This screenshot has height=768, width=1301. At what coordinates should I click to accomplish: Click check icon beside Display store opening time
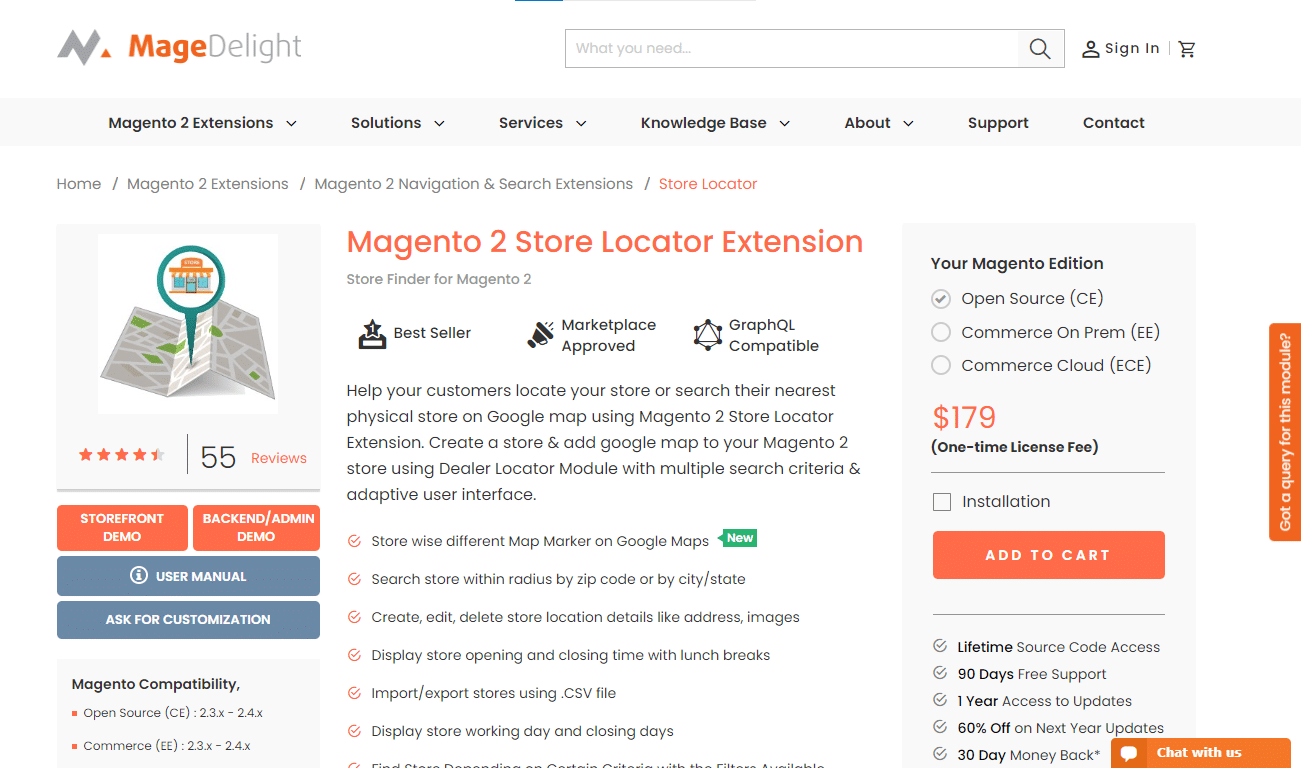pos(354,655)
